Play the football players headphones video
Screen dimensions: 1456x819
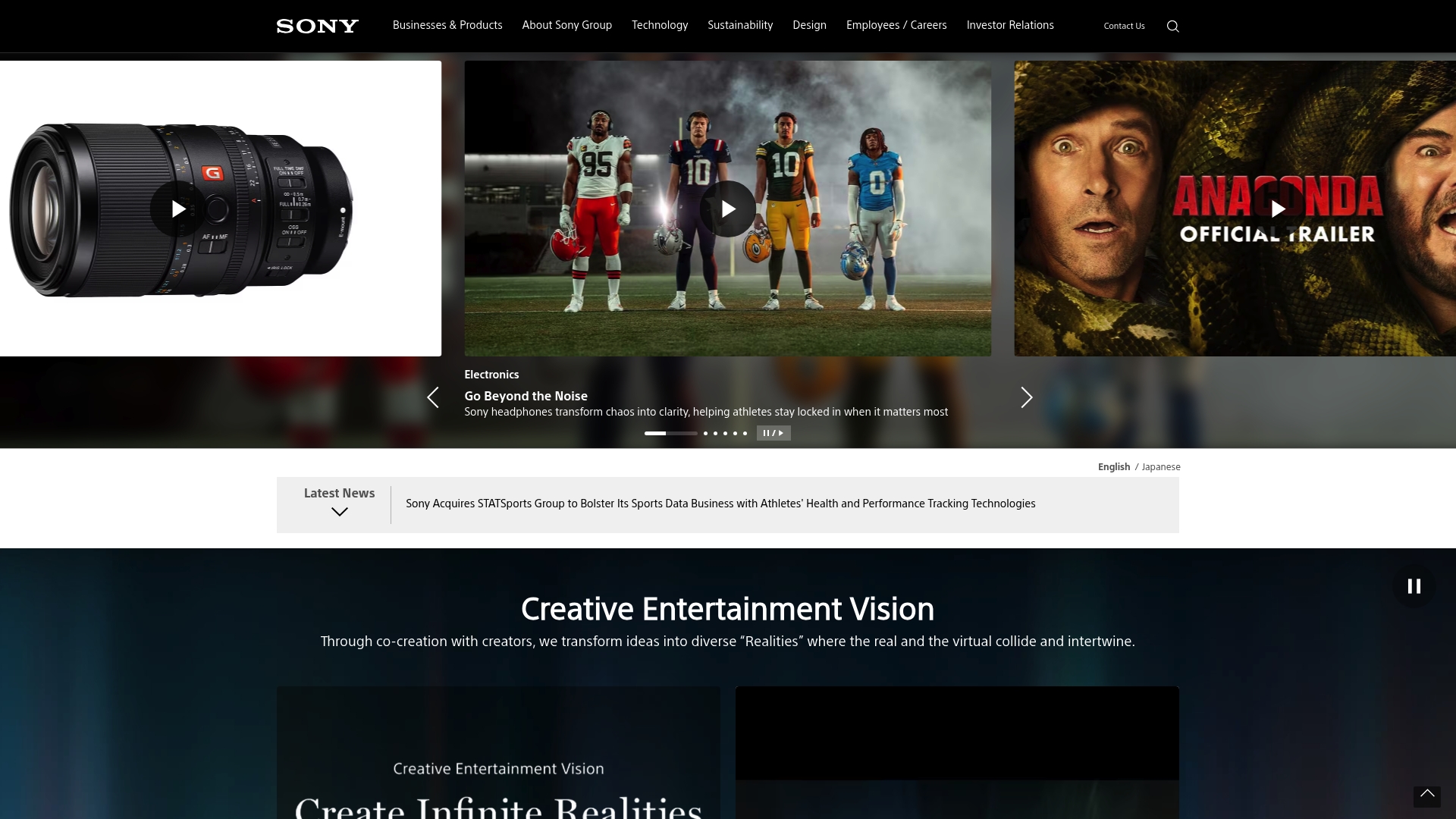[x=727, y=209]
